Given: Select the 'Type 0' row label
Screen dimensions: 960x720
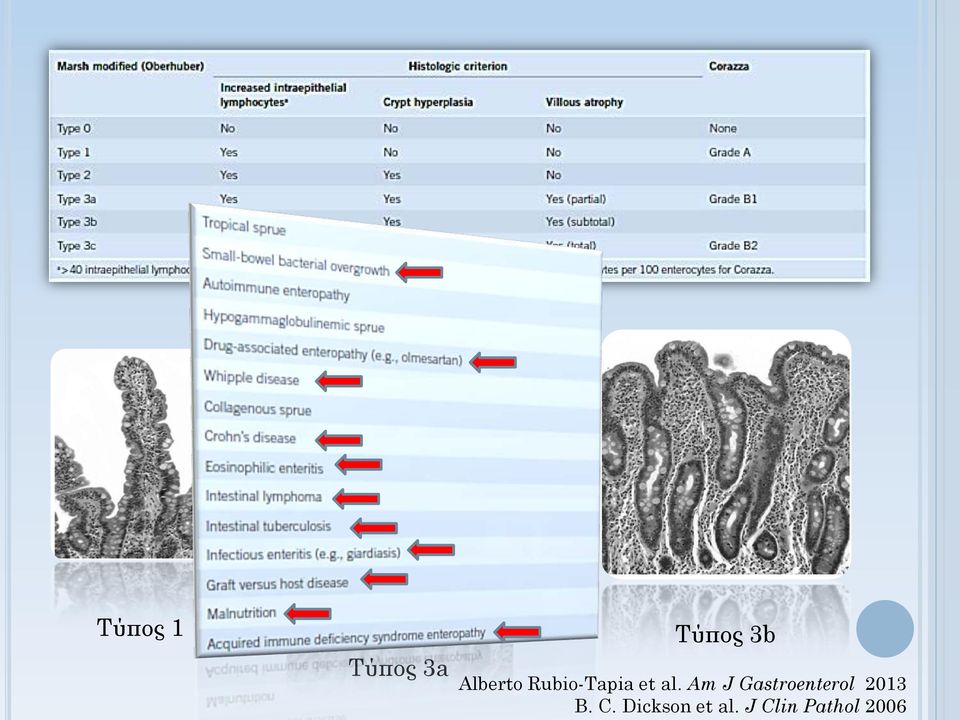Looking at the screenshot, I should (74, 129).
